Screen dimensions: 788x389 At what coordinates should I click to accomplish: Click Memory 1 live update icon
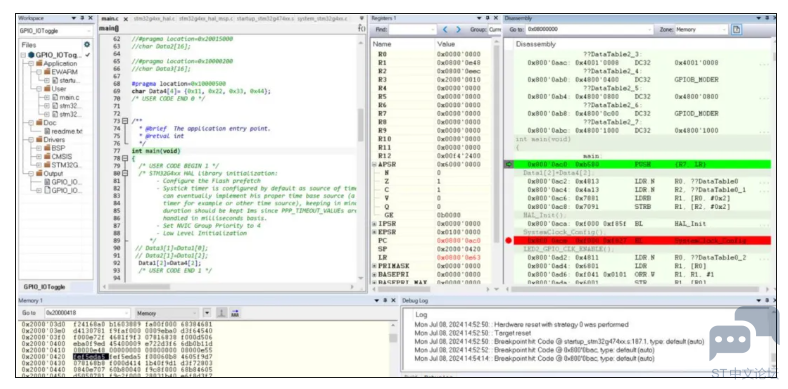[222, 313]
